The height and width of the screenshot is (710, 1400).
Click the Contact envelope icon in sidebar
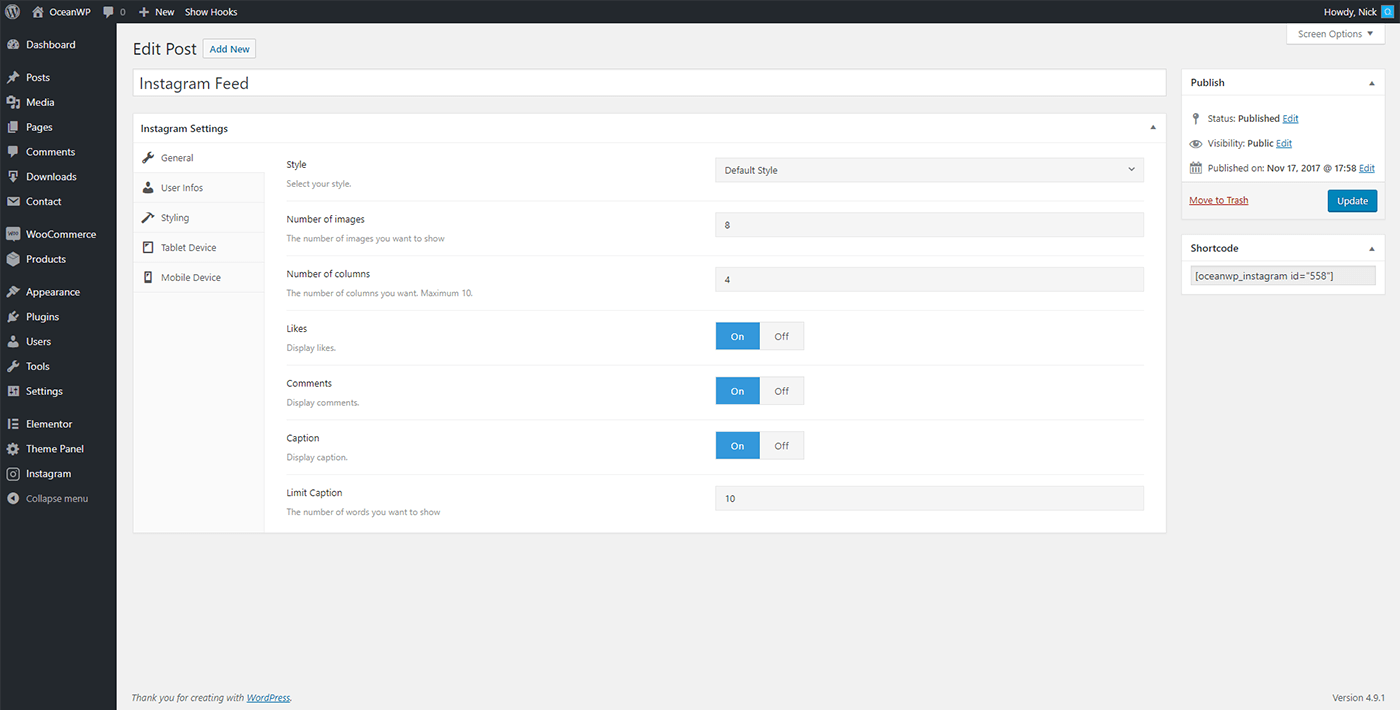(13, 201)
